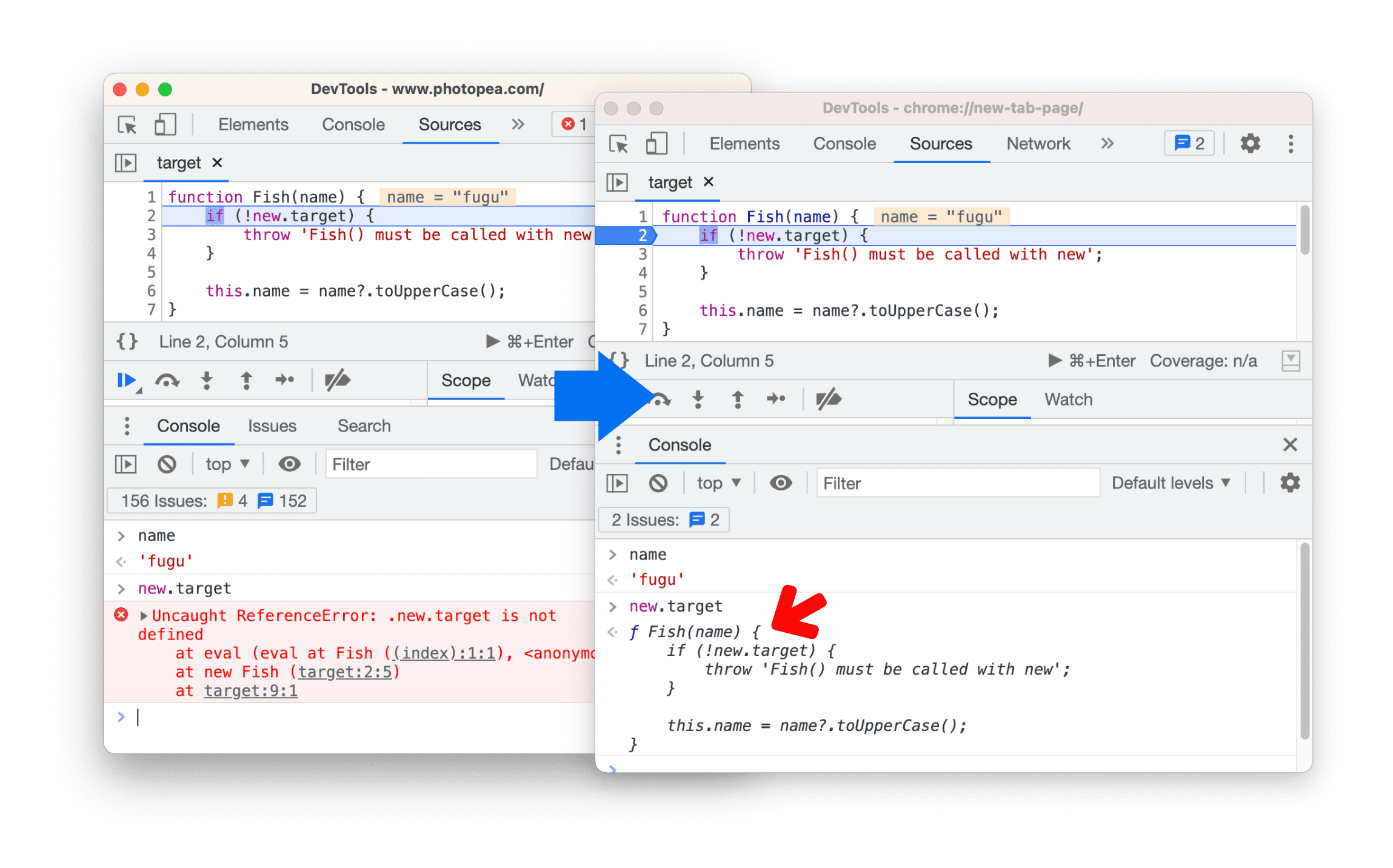Click the close console panel button

(x=1290, y=443)
